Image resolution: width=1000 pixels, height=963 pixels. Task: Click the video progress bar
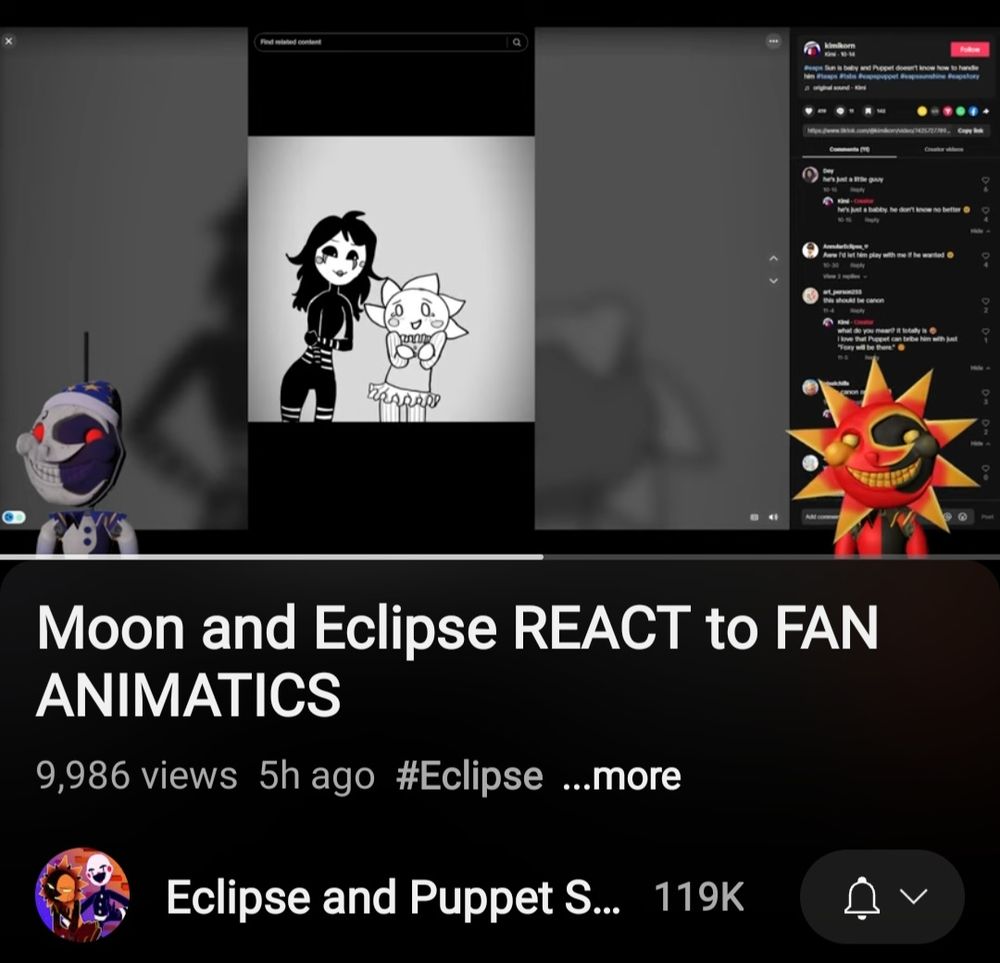pos(500,557)
